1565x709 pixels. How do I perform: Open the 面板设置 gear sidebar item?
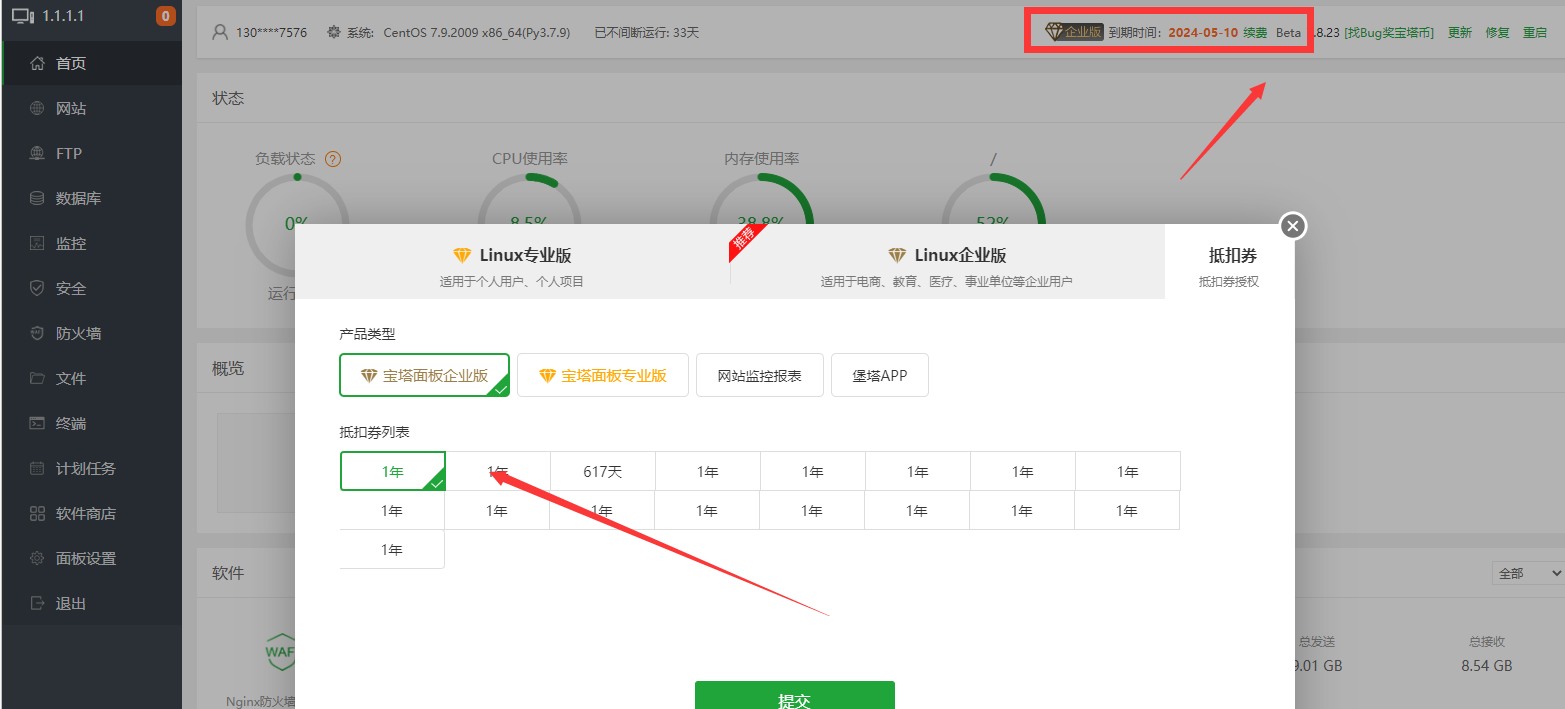click(x=91, y=558)
